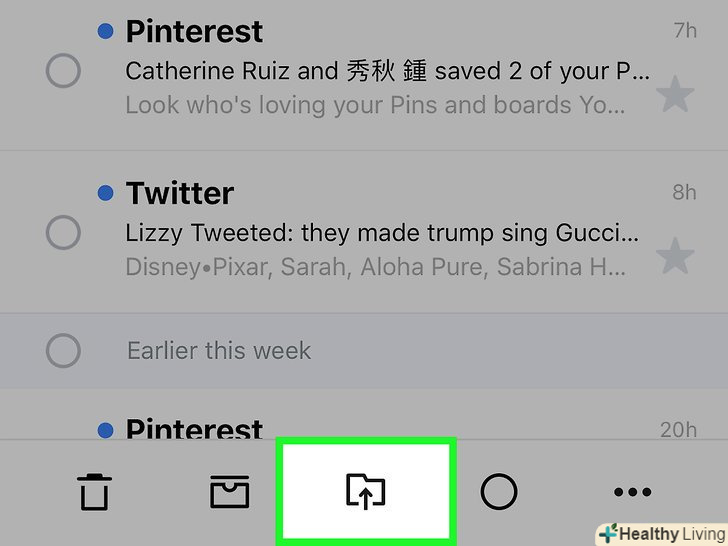The height and width of the screenshot is (546, 728).
Task: Tap the move to folder icon
Action: pos(365,491)
